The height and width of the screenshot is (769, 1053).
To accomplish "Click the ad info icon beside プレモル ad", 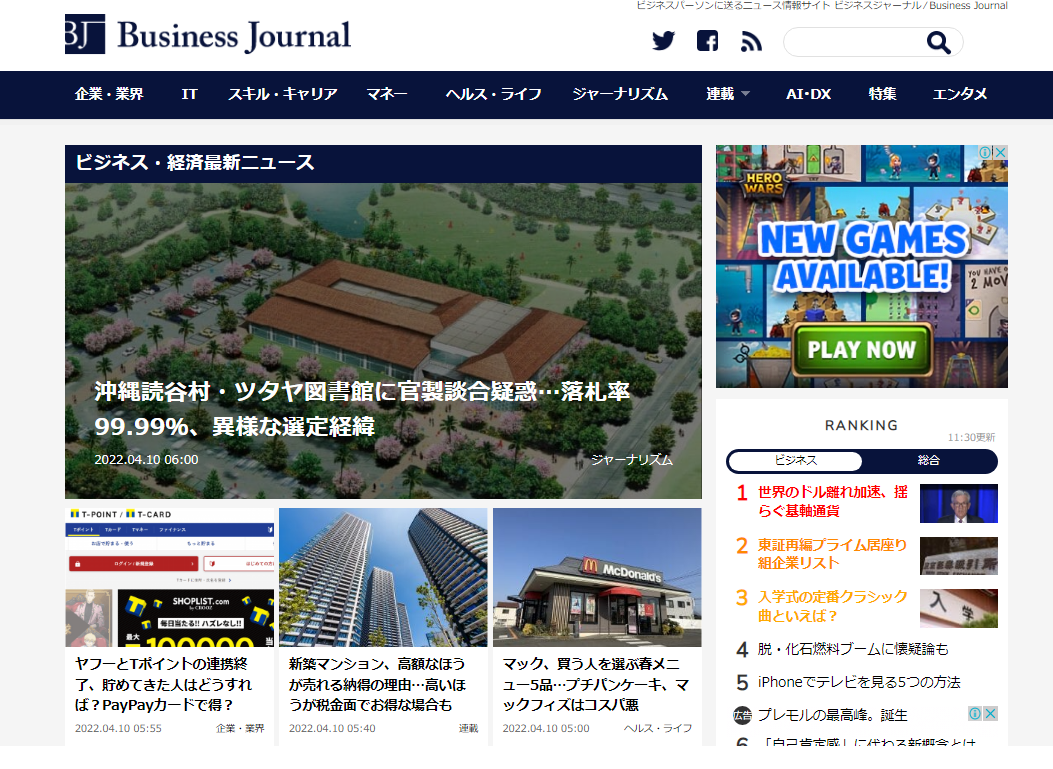I will [x=975, y=713].
